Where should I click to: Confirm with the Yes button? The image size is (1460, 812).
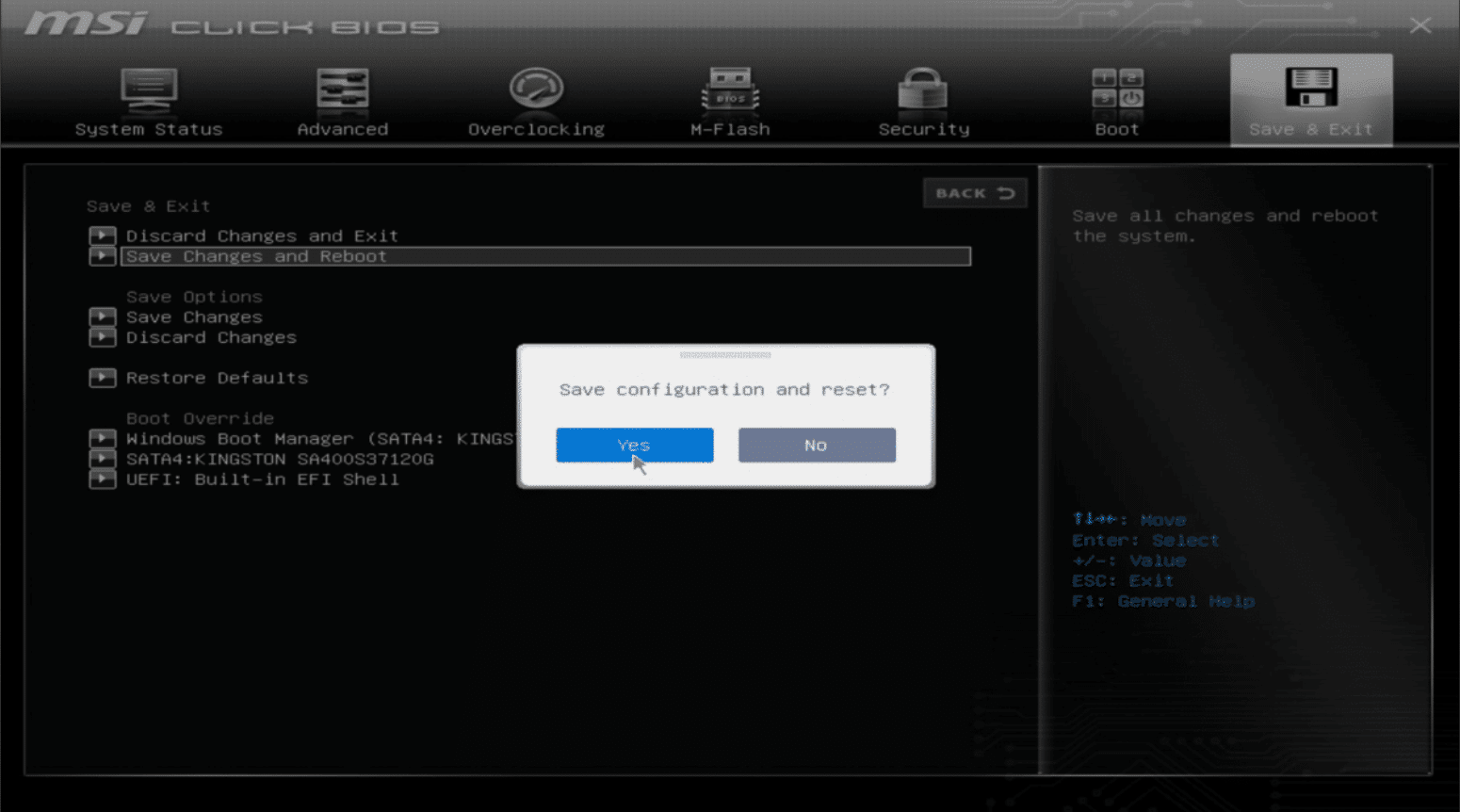pos(634,445)
